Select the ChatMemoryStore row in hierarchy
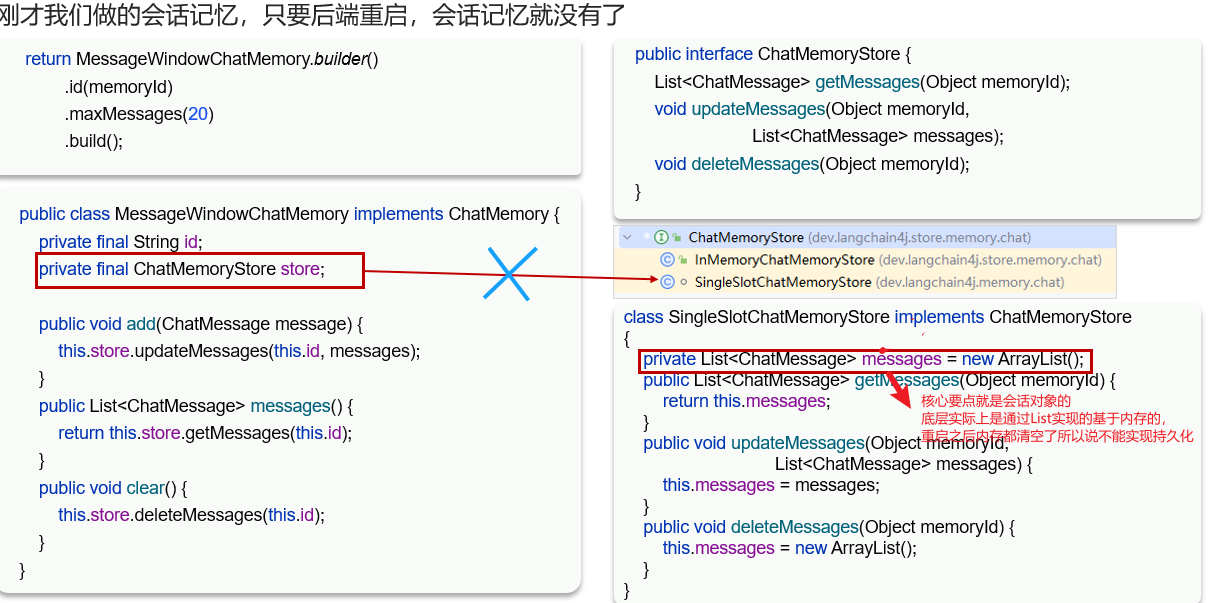1212x603 pixels. click(x=865, y=238)
